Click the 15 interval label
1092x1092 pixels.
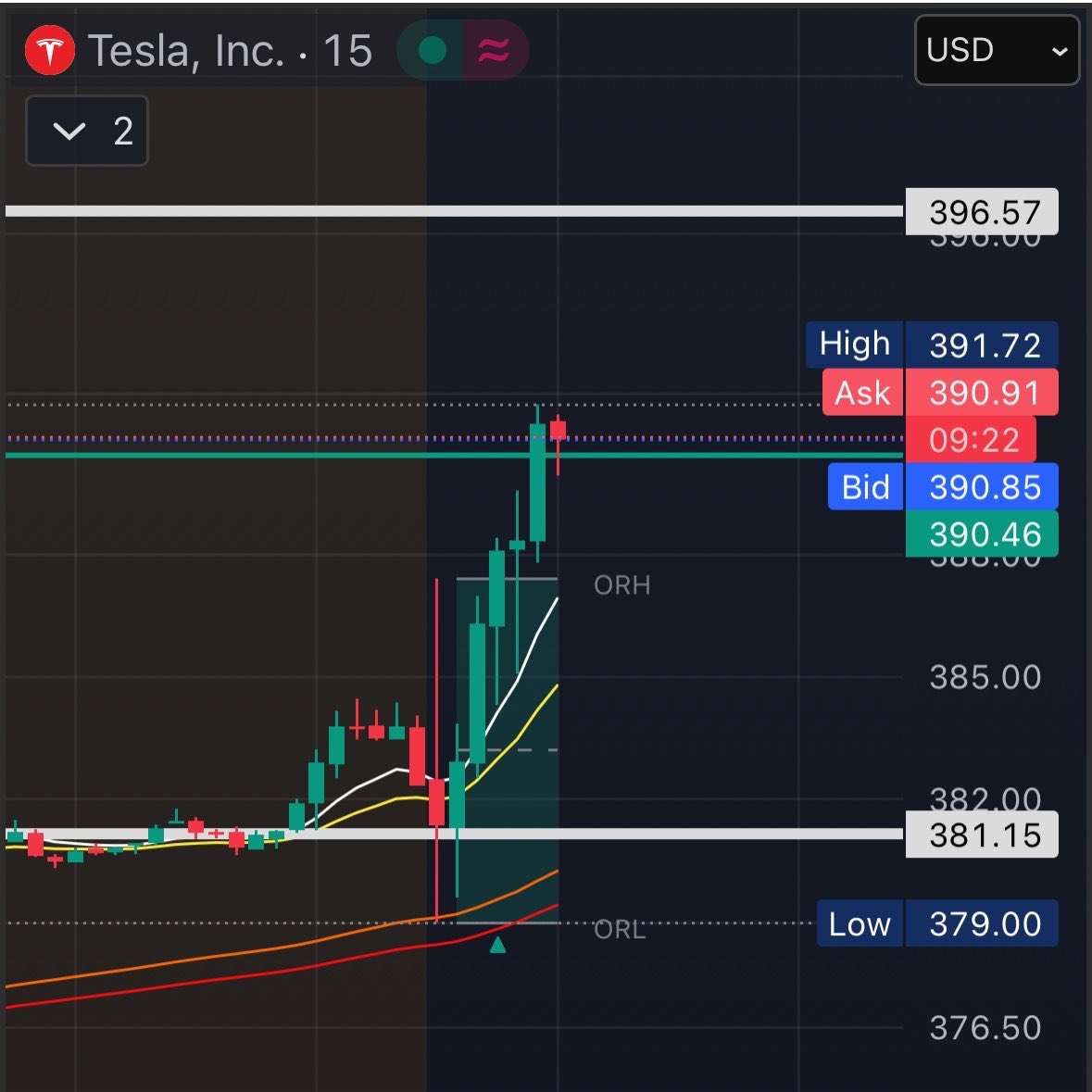[347, 51]
